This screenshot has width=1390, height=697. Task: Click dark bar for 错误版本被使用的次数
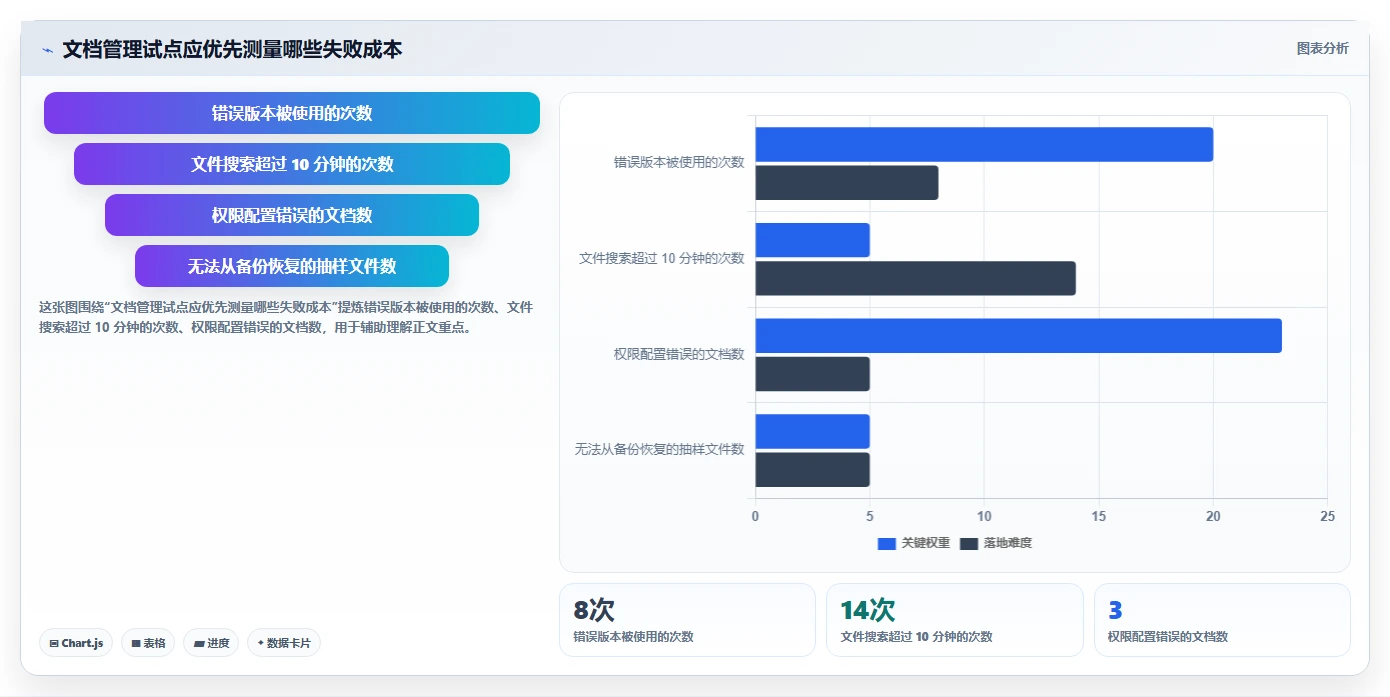[847, 183]
